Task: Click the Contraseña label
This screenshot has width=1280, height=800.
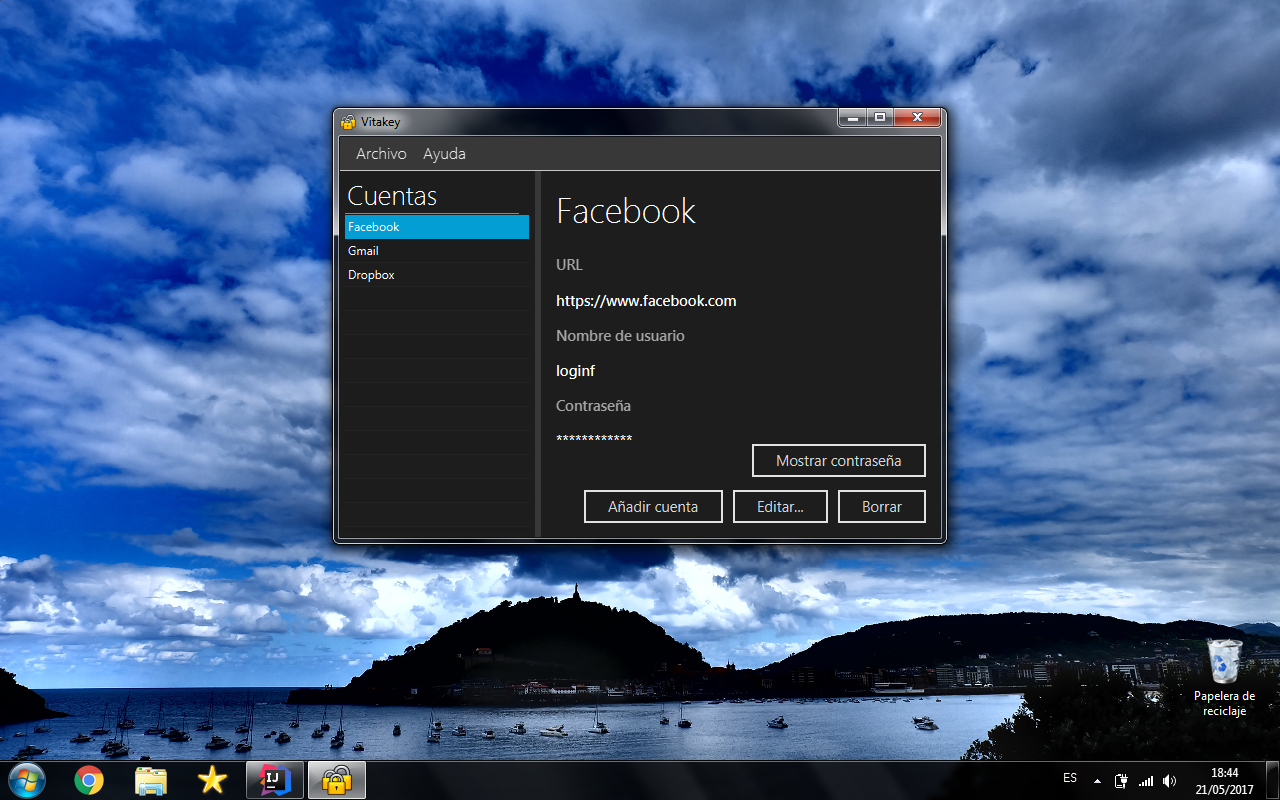Action: [593, 406]
